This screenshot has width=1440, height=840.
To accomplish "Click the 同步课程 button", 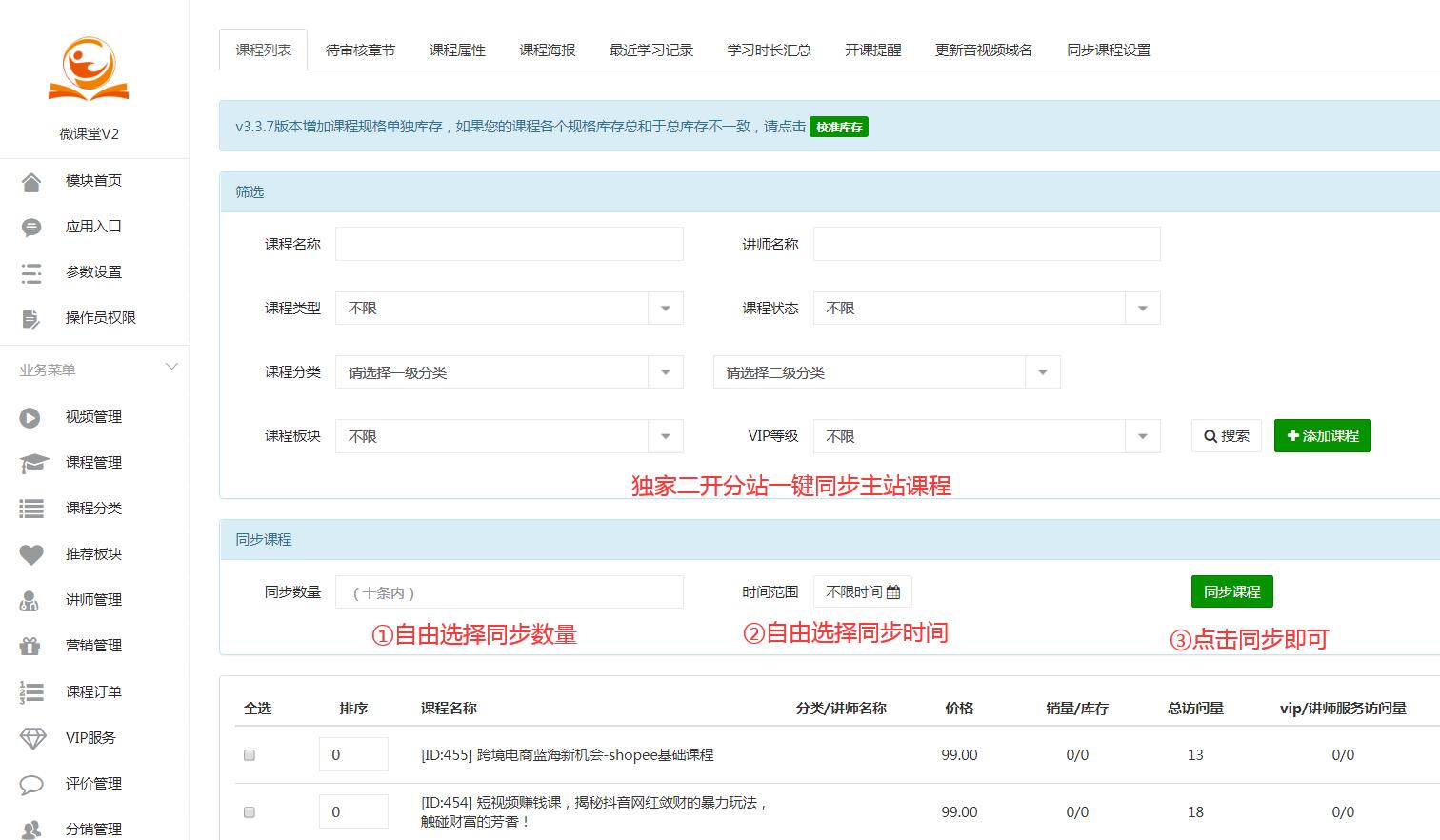I will [1232, 591].
